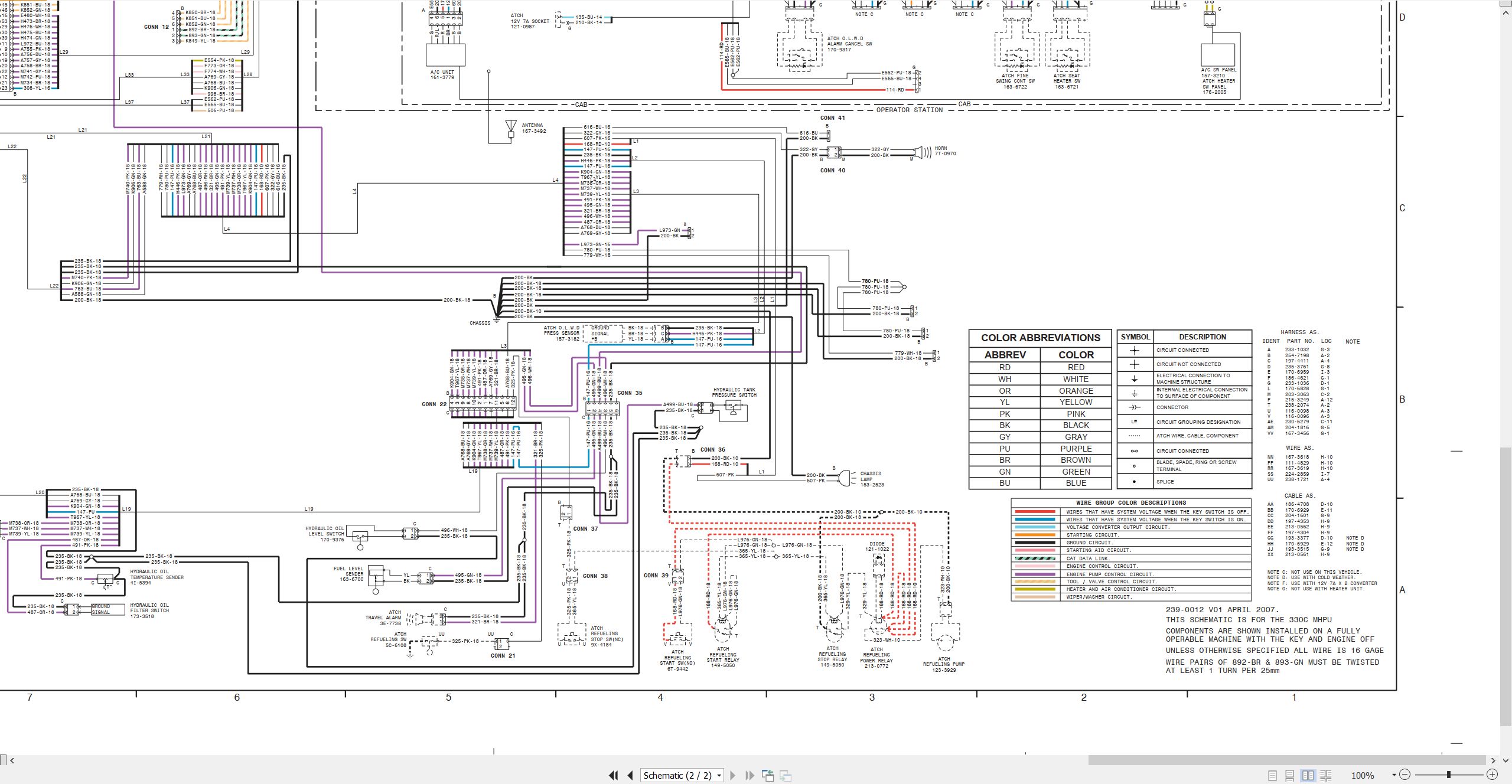Click 239-0012 V01 APRIL 2007 note

point(1222,610)
